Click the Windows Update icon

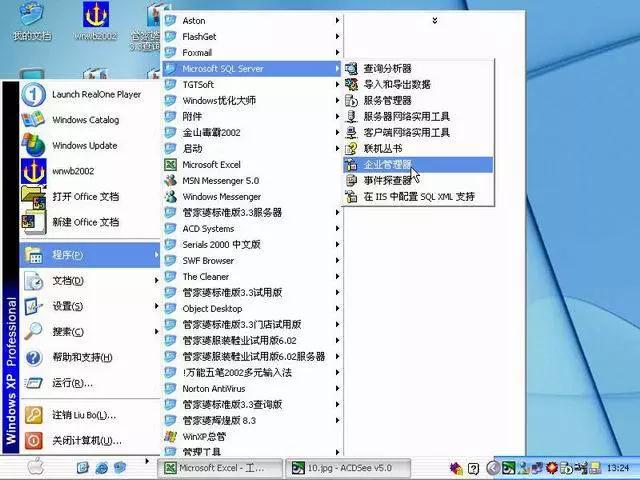pyautogui.click(x=34, y=145)
